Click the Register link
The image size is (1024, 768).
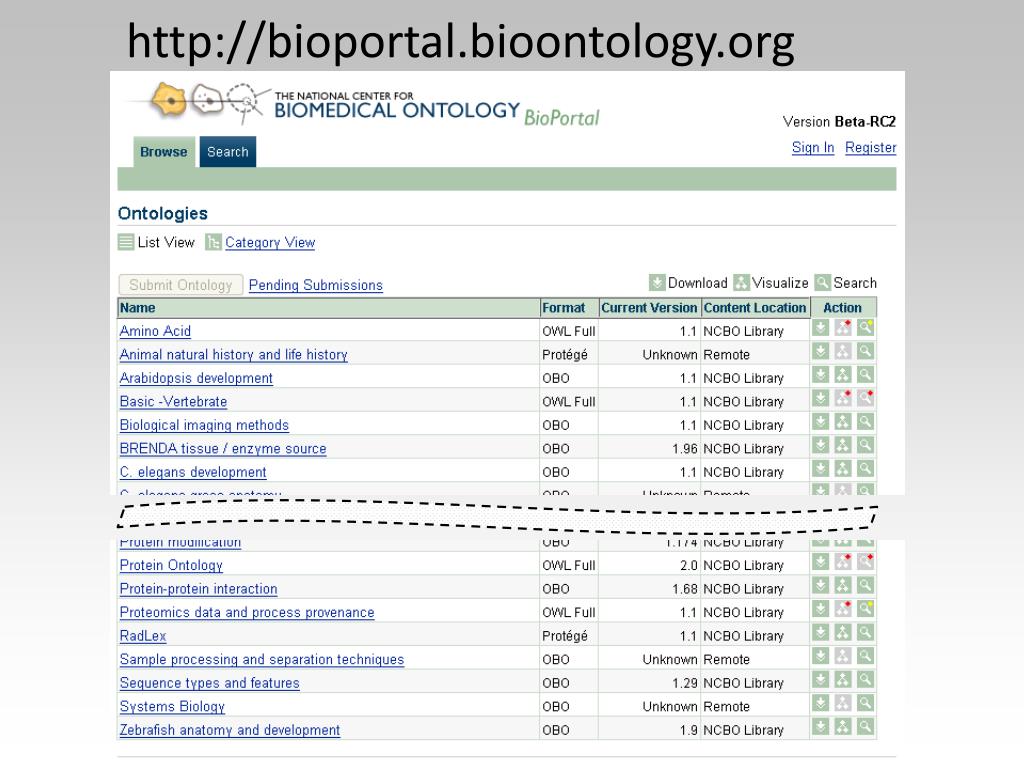coord(871,148)
